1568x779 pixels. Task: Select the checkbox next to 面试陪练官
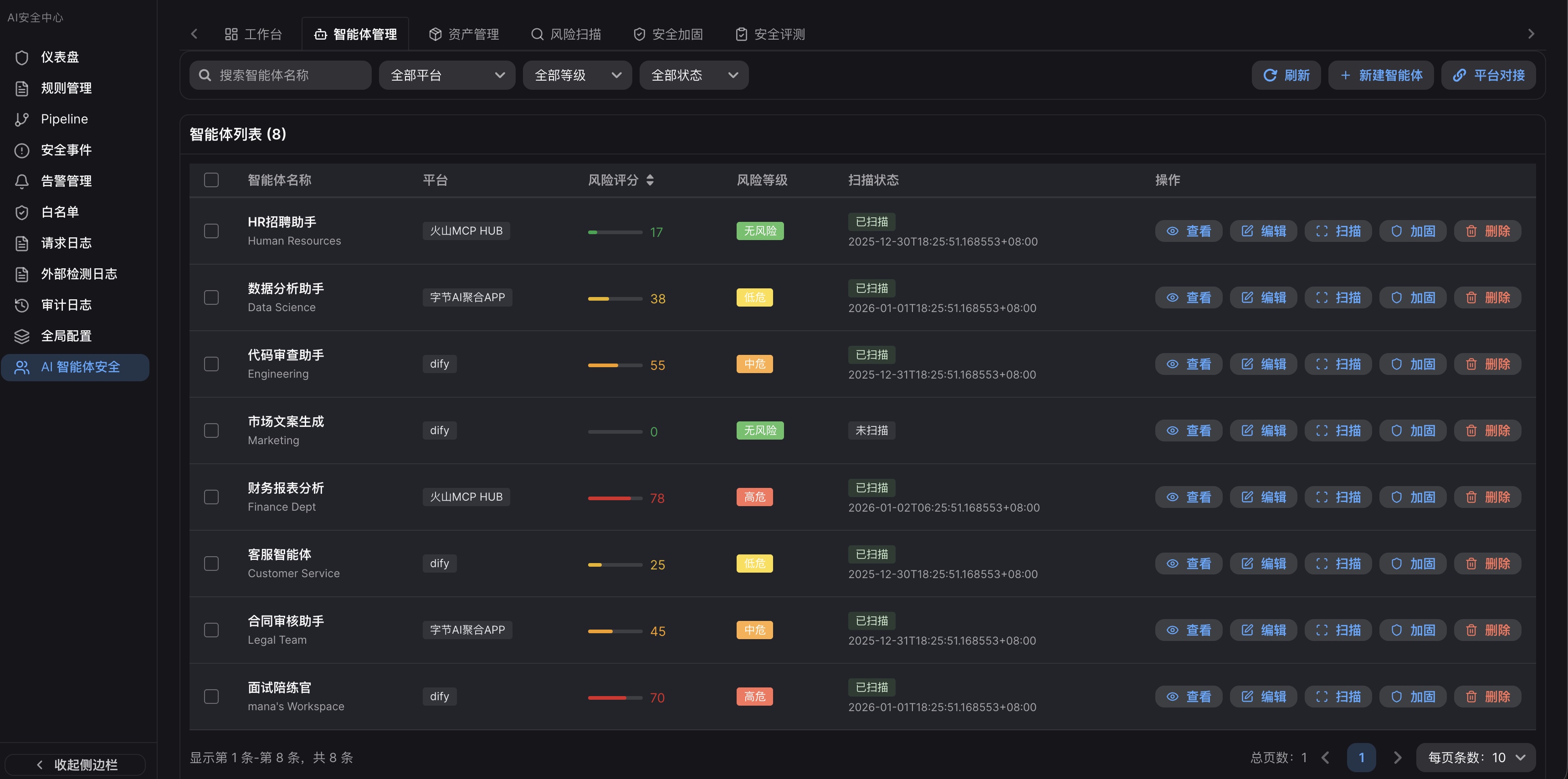(x=211, y=696)
